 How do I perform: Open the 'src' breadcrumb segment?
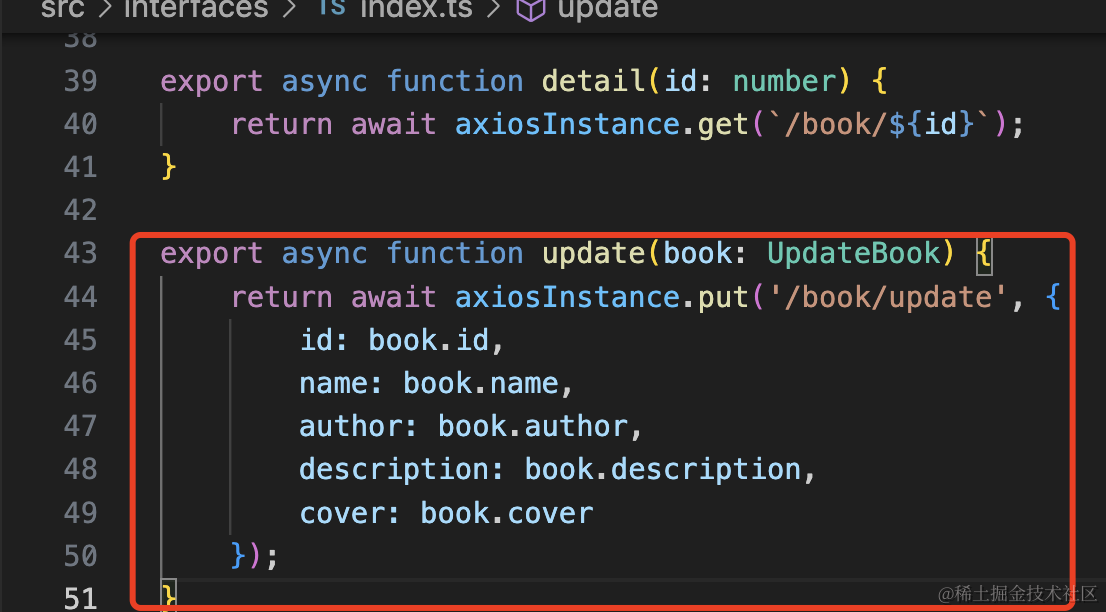pyautogui.click(x=63, y=9)
